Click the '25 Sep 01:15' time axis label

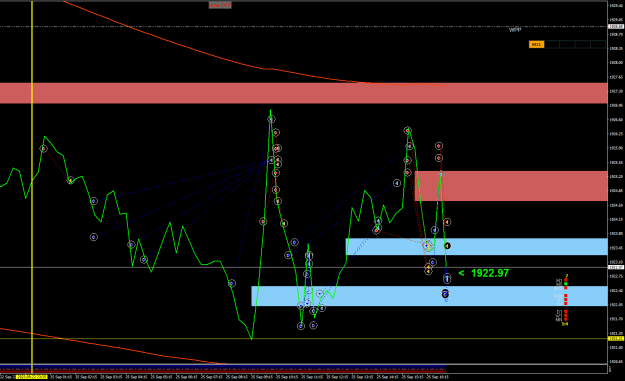[62, 377]
